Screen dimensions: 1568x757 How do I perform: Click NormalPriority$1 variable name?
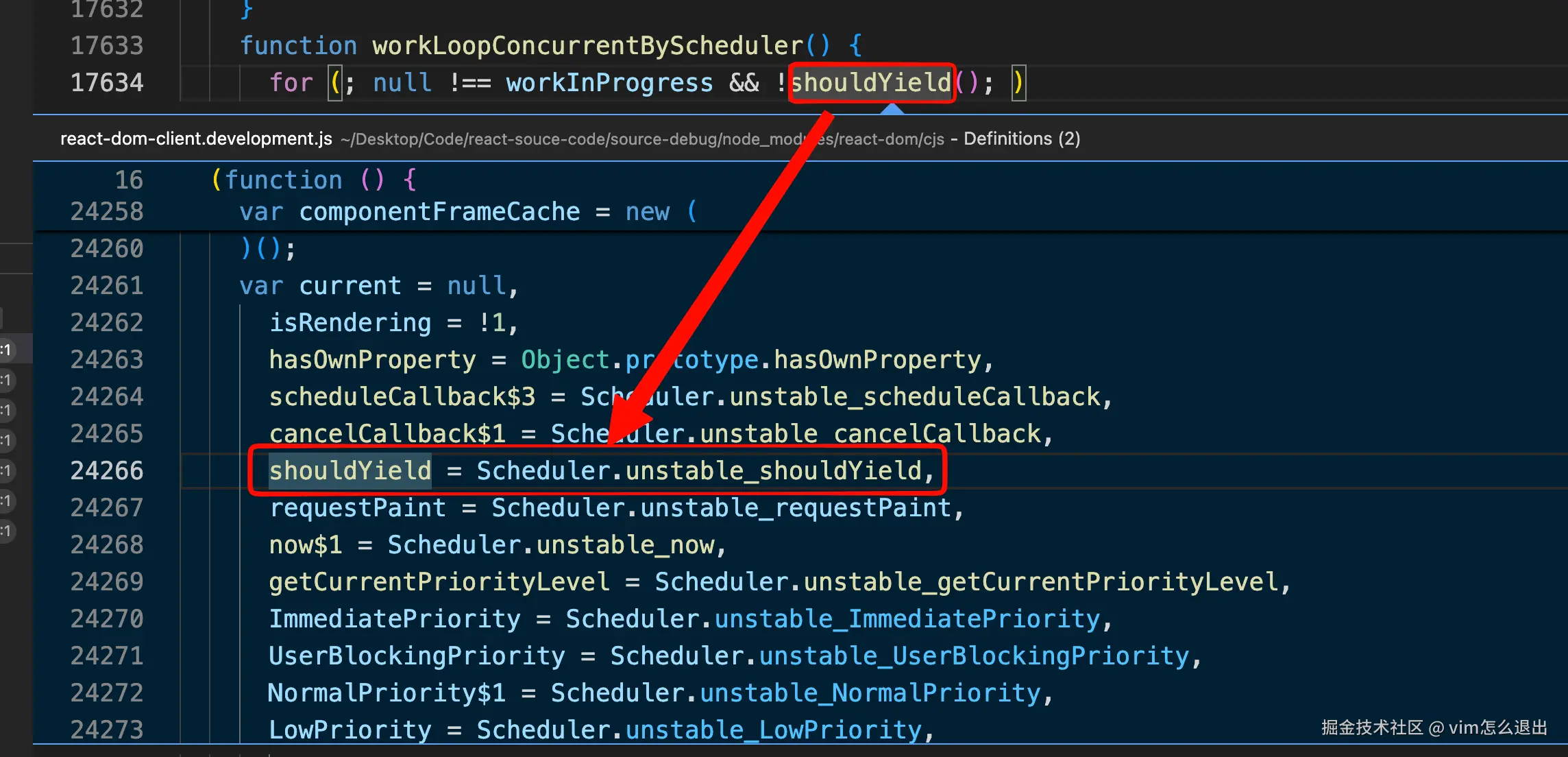[387, 693]
